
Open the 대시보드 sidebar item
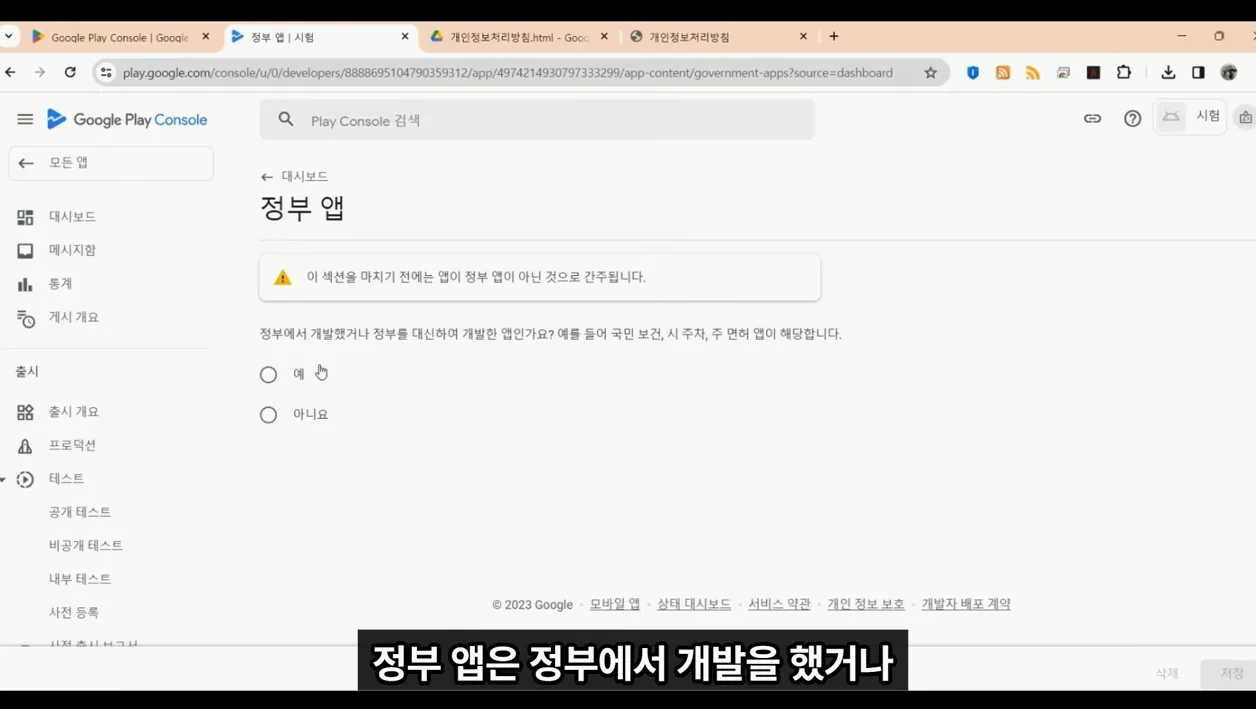point(72,217)
